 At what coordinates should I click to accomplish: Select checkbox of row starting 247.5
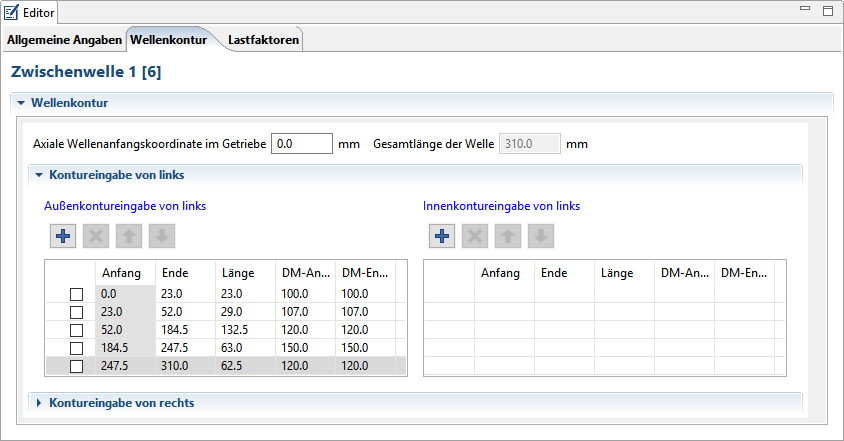[76, 367]
